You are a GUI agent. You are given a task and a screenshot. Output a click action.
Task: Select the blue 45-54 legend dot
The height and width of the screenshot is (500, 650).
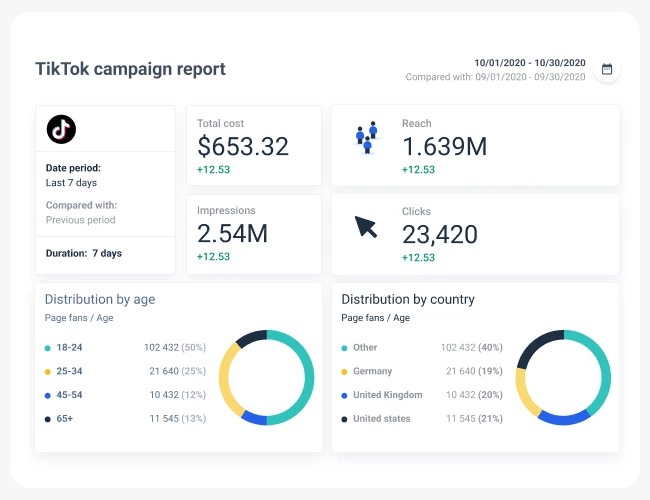coord(48,395)
